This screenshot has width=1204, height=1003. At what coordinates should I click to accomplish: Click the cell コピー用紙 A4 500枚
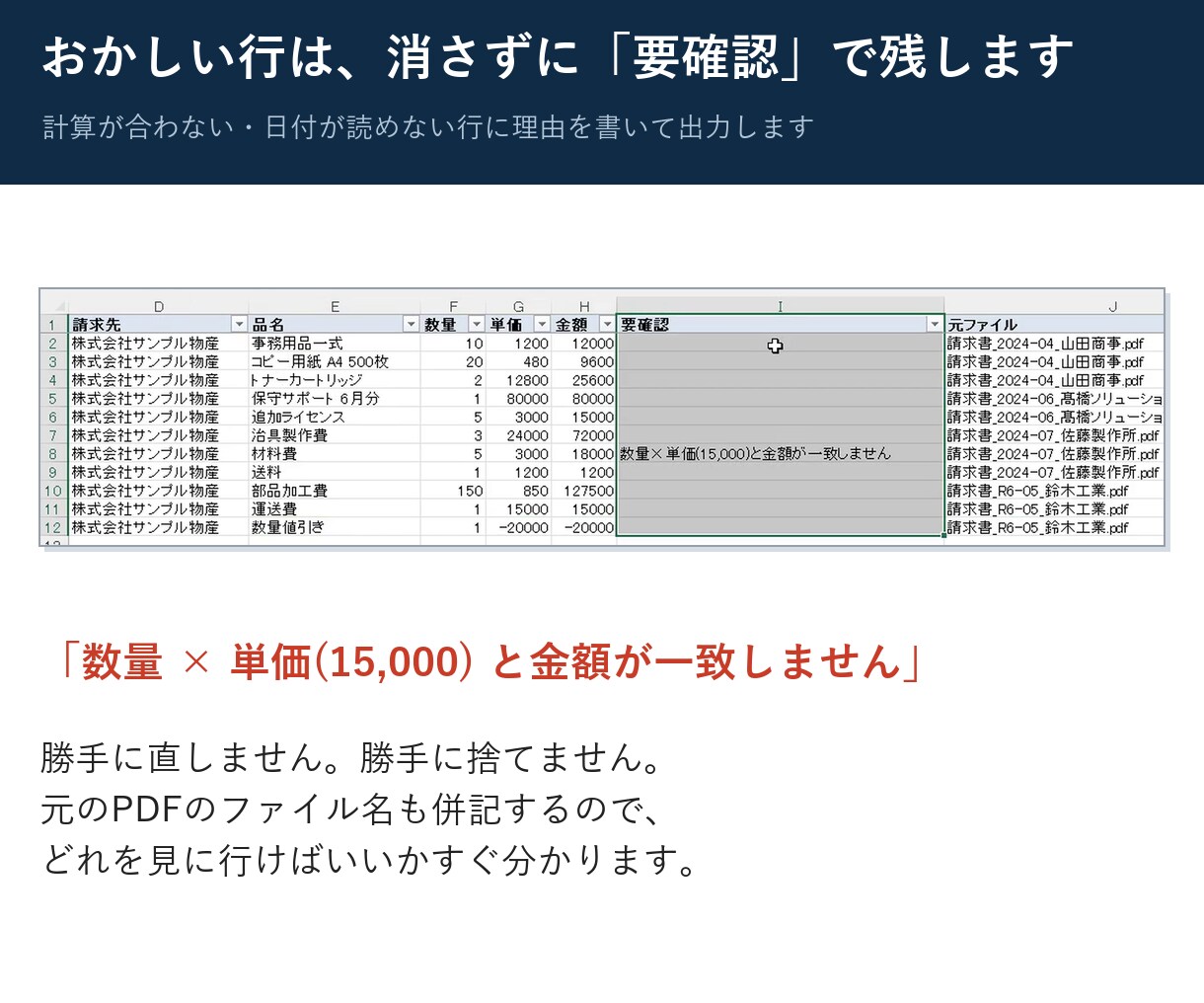335,362
